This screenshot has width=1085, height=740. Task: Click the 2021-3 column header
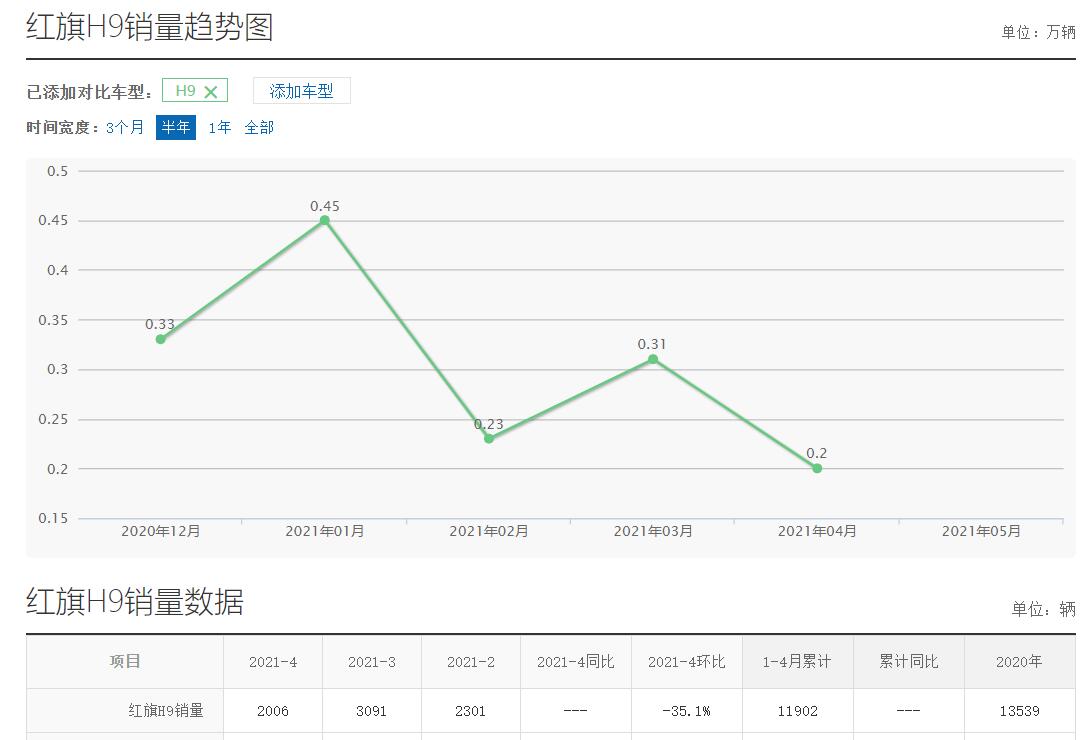coord(371,662)
